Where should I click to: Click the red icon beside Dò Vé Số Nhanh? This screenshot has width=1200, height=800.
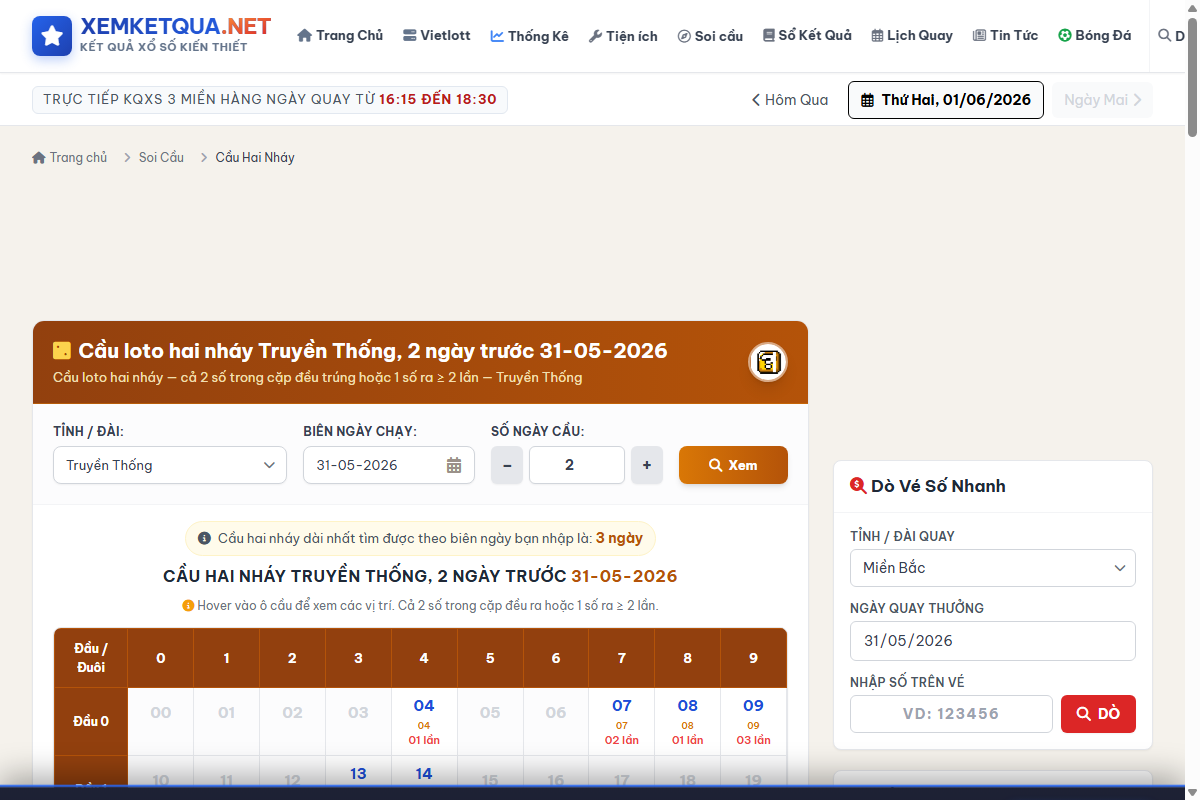coord(858,486)
